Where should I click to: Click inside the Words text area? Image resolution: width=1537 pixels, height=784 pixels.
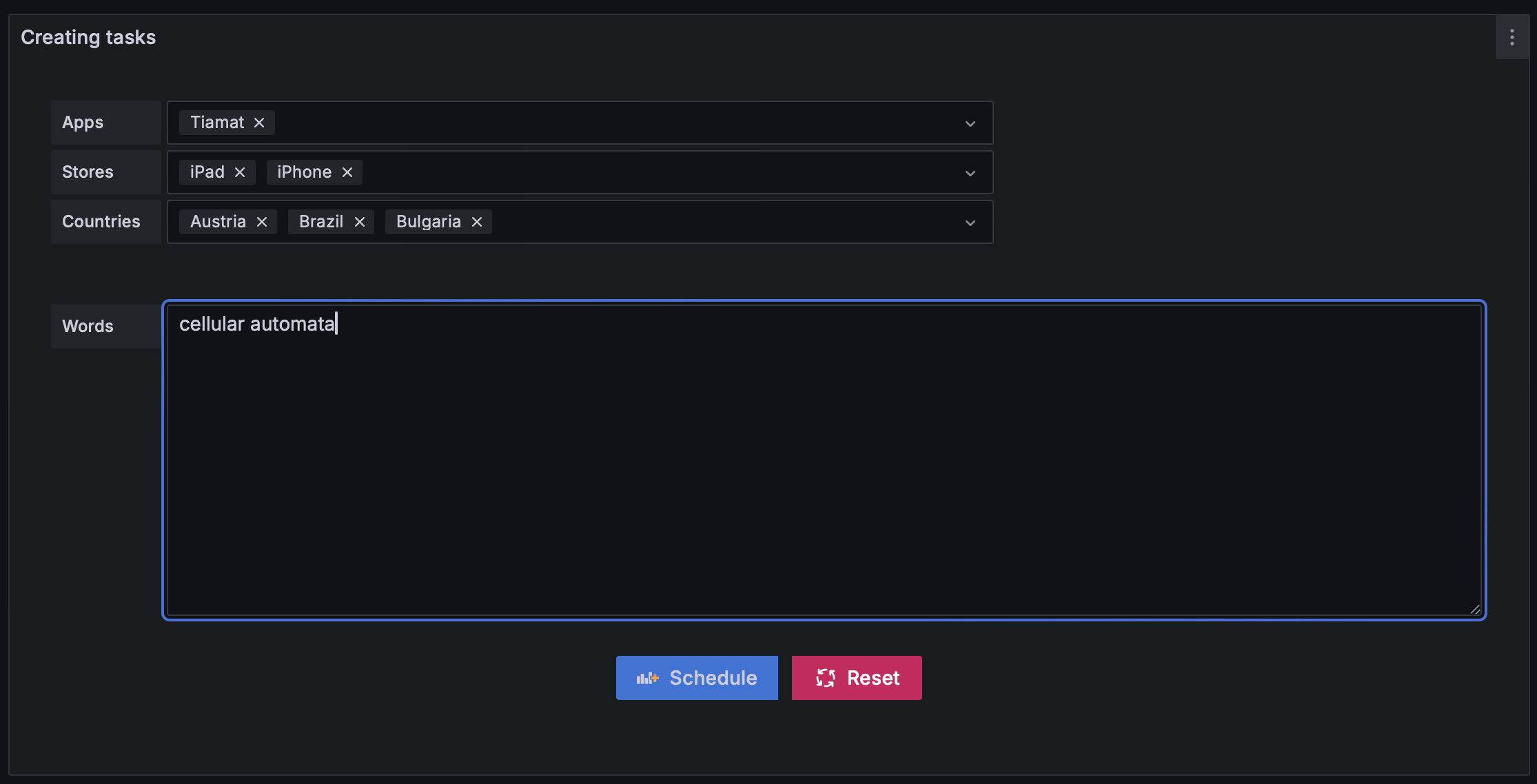(824, 460)
